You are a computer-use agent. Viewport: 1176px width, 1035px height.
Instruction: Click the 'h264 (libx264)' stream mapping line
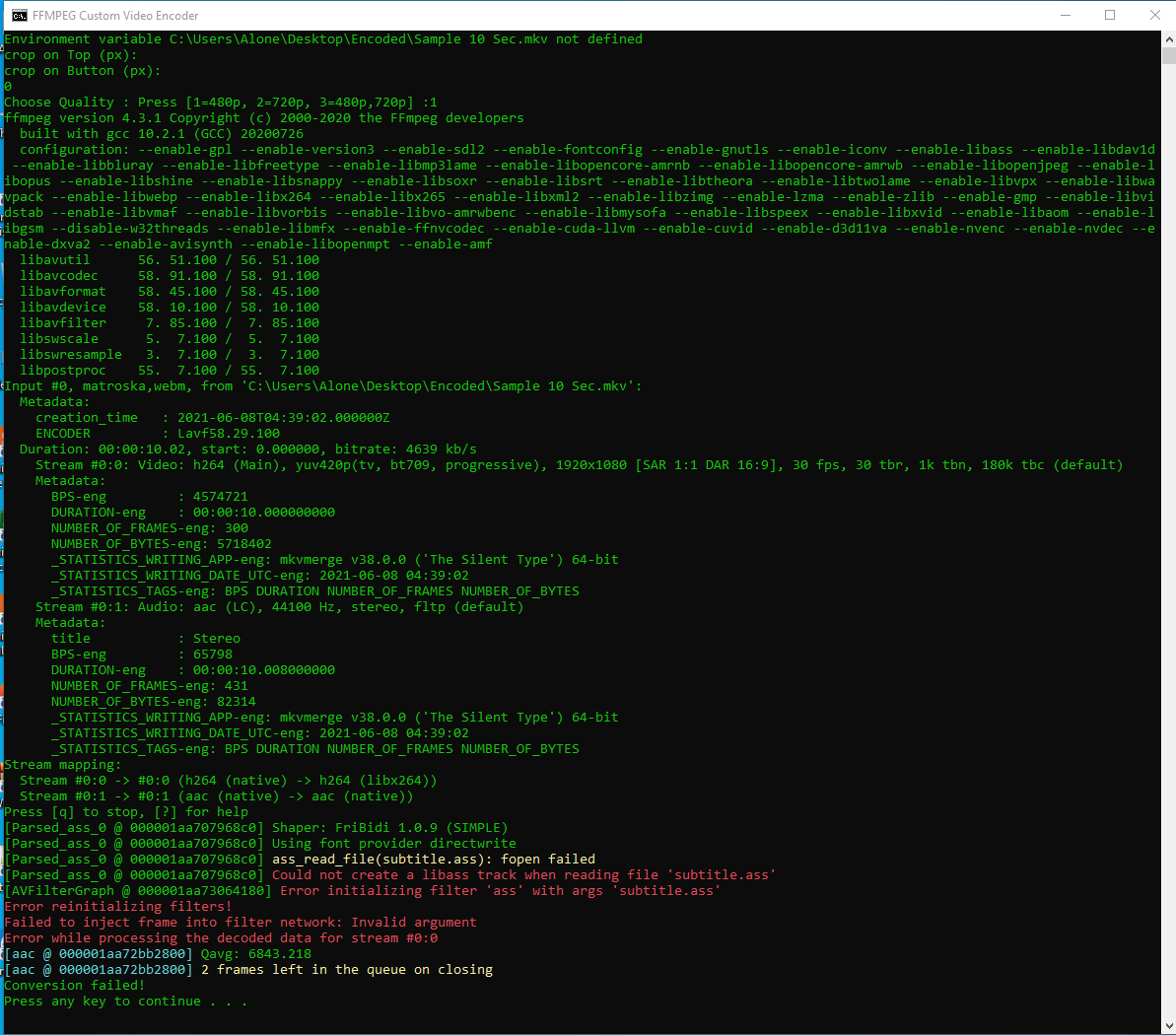[229, 780]
